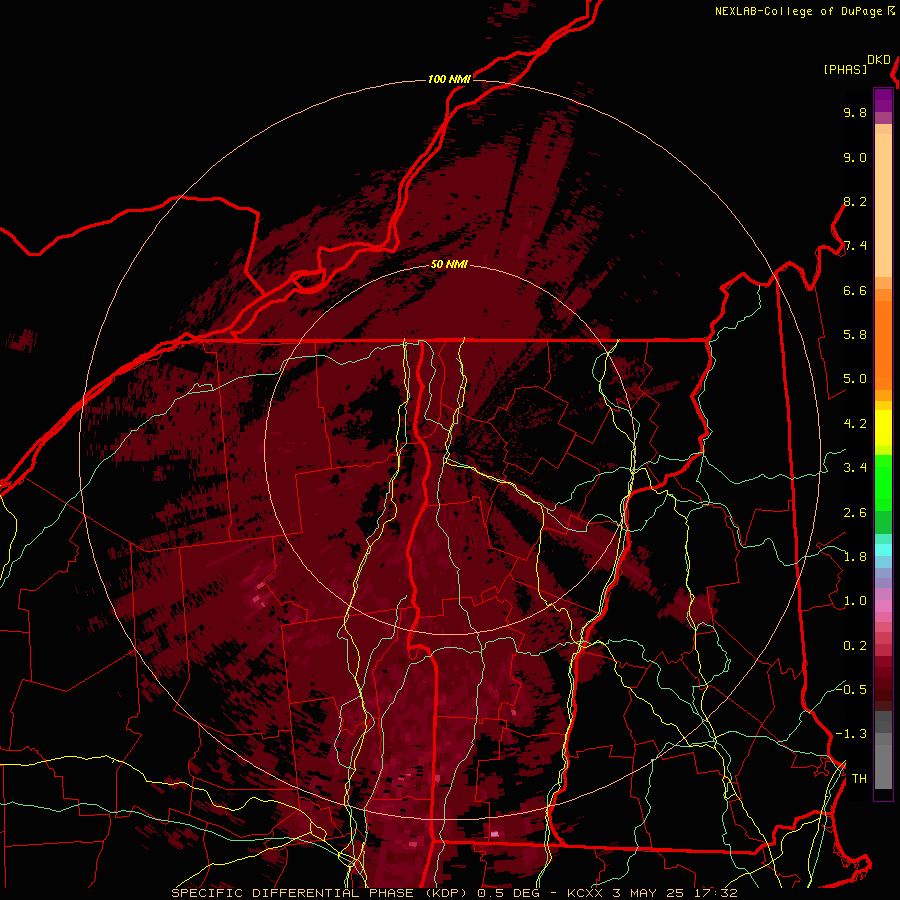Click the "TH" threshold label
Viewport: 900px width, 900px height.
pyautogui.click(x=859, y=779)
